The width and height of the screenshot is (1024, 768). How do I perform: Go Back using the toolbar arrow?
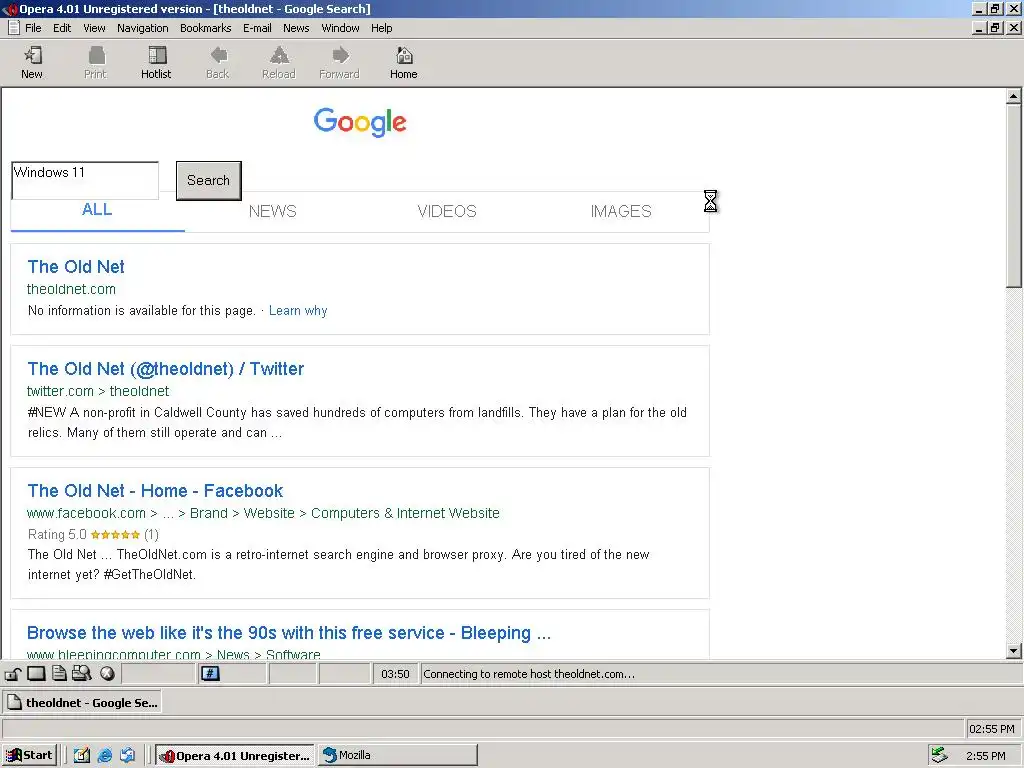coord(218,56)
